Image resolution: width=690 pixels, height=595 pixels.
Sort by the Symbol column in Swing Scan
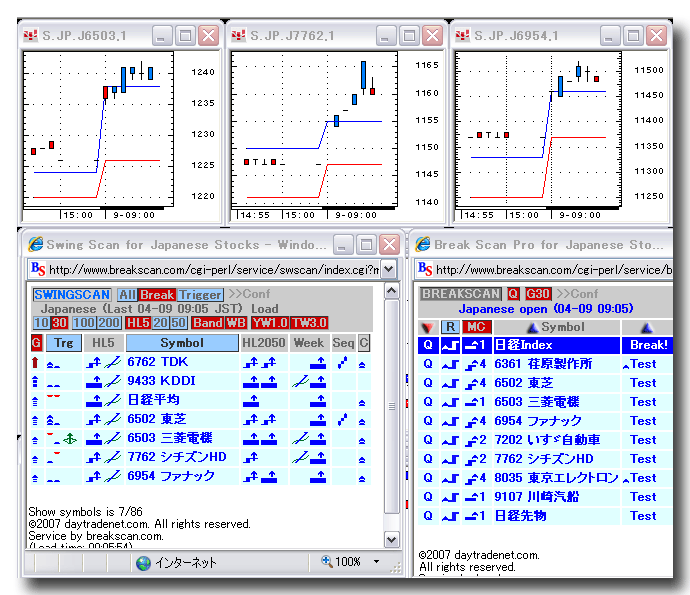(182, 343)
